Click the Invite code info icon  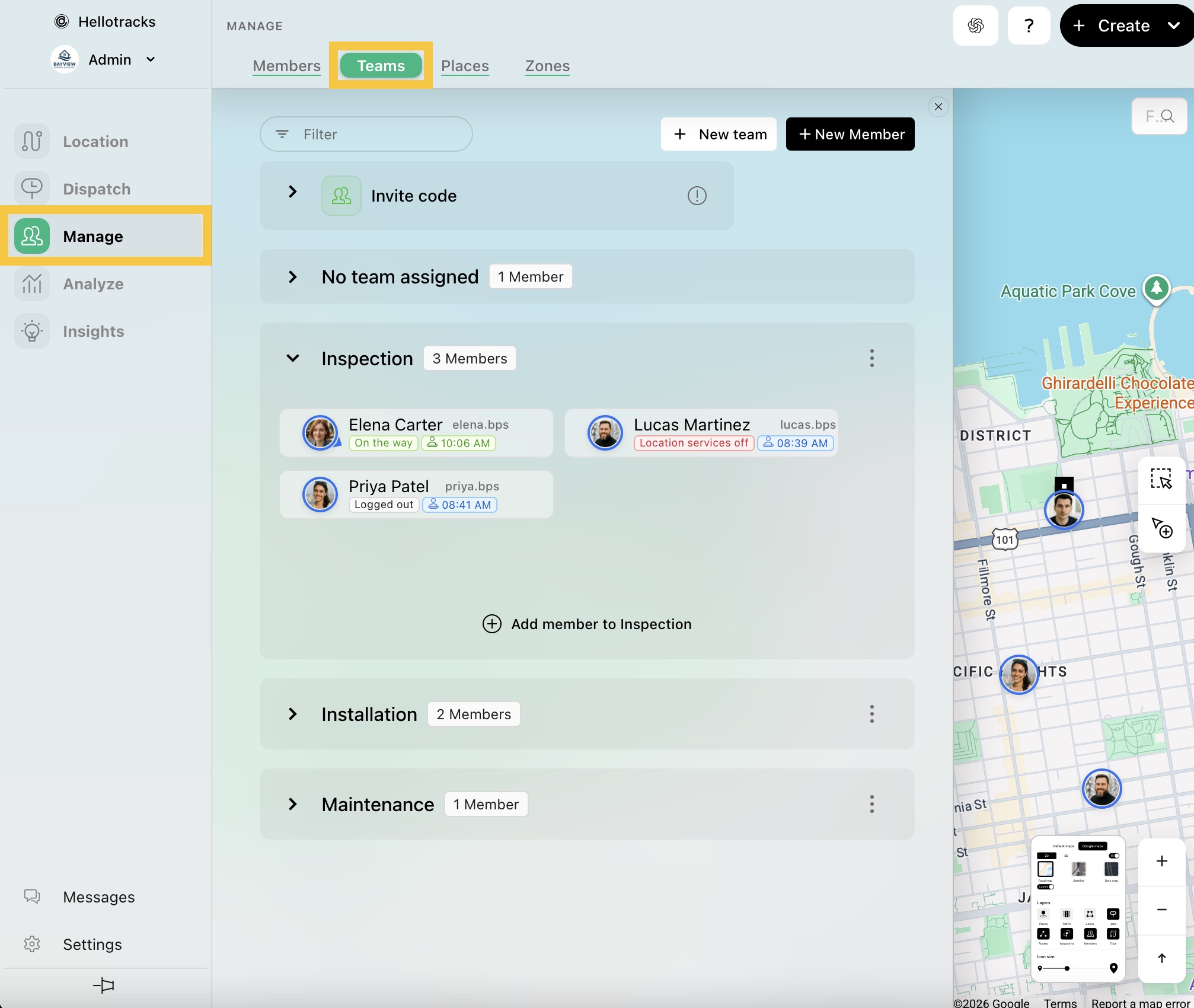tap(697, 196)
